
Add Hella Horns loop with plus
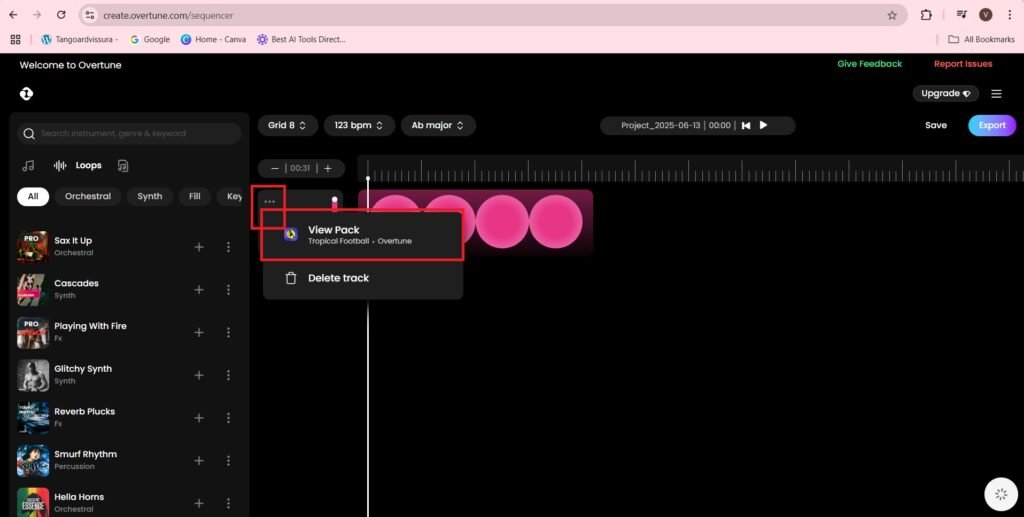click(x=199, y=503)
